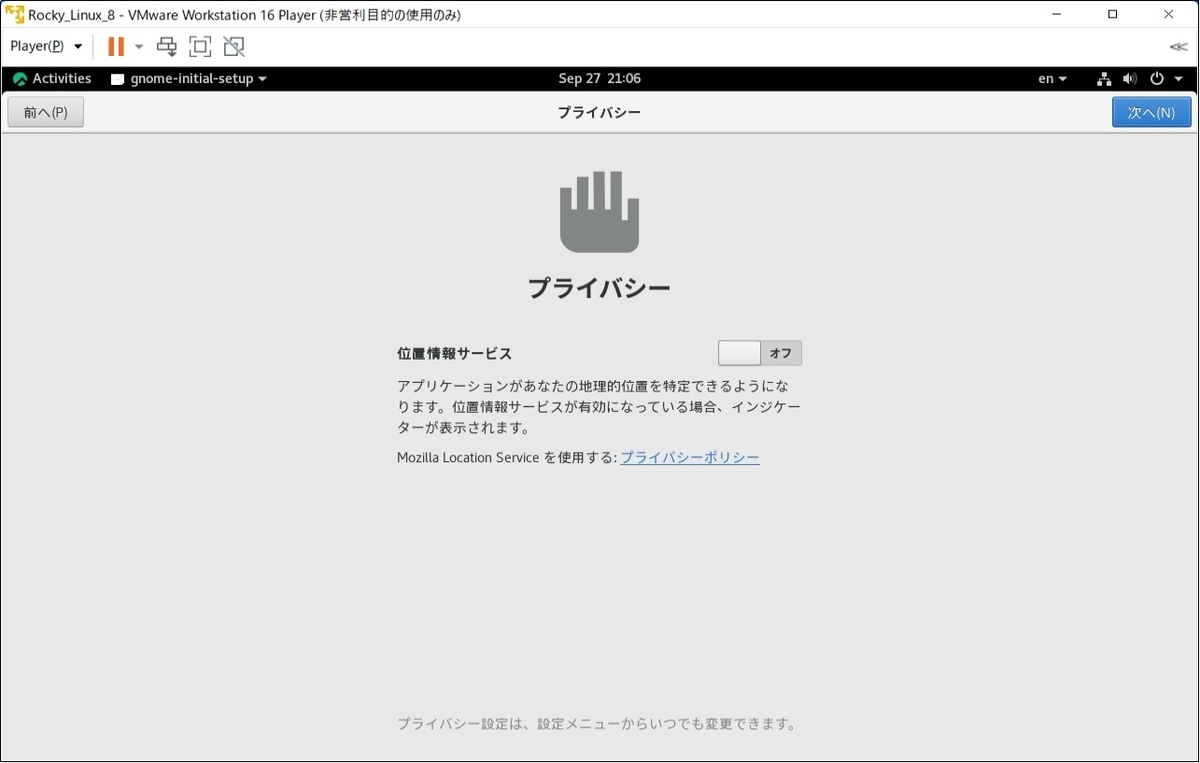Open the network settings icon in top bar
1200x763 pixels.
pyautogui.click(x=1103, y=78)
